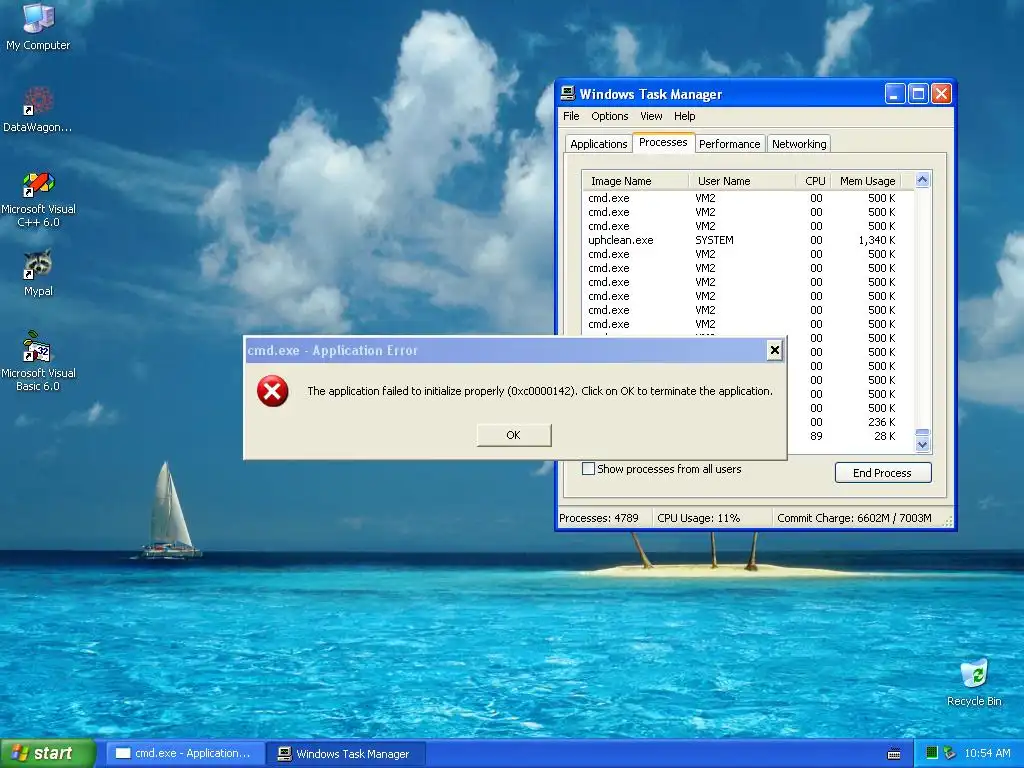Close the Windows Task Manager window

click(941, 94)
